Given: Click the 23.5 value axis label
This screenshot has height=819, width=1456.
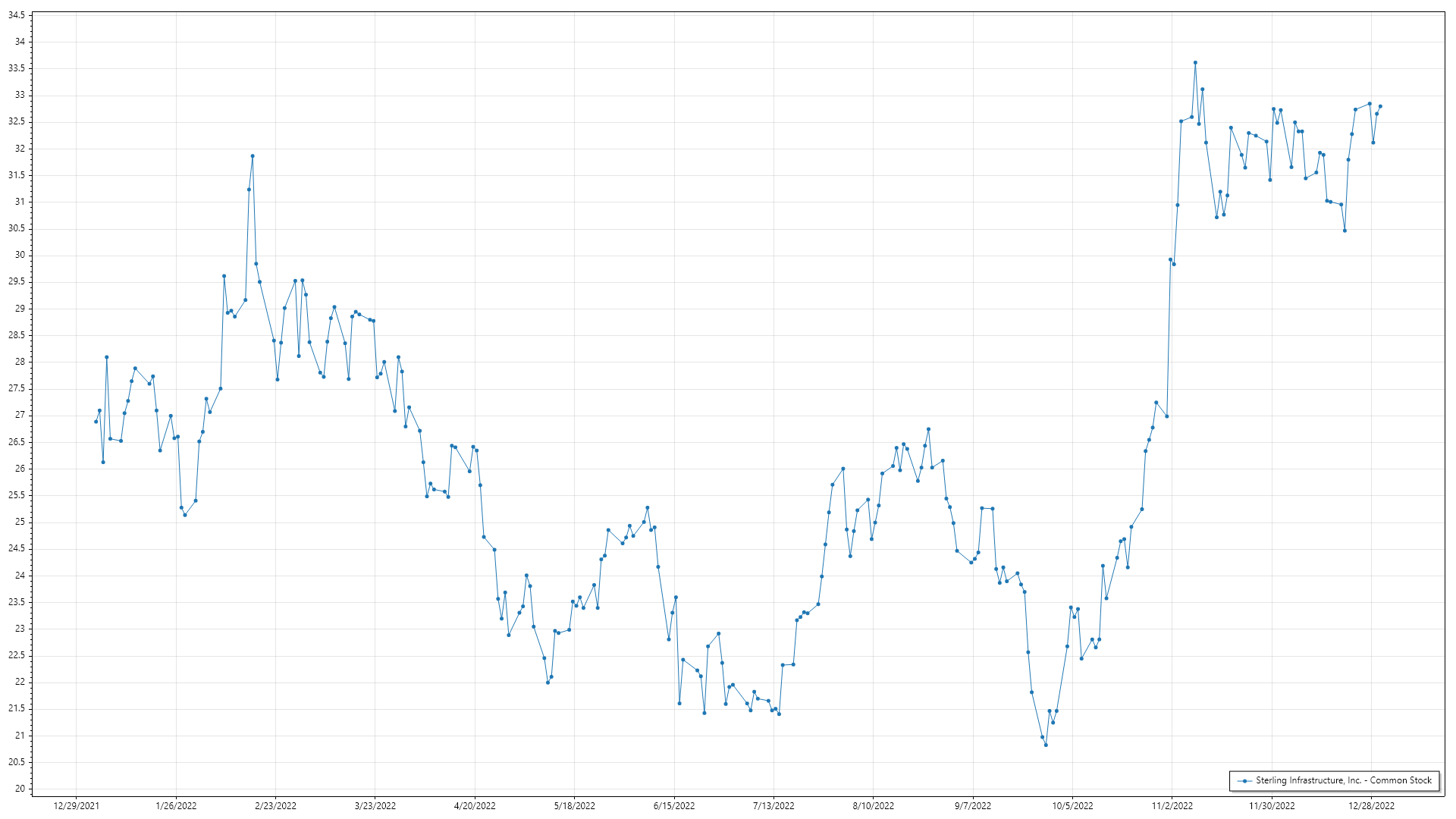Looking at the screenshot, I should tap(17, 602).
